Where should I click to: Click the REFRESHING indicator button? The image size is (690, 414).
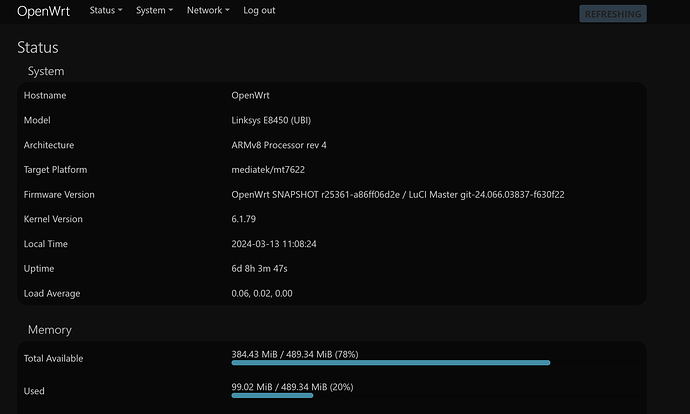[613, 14]
